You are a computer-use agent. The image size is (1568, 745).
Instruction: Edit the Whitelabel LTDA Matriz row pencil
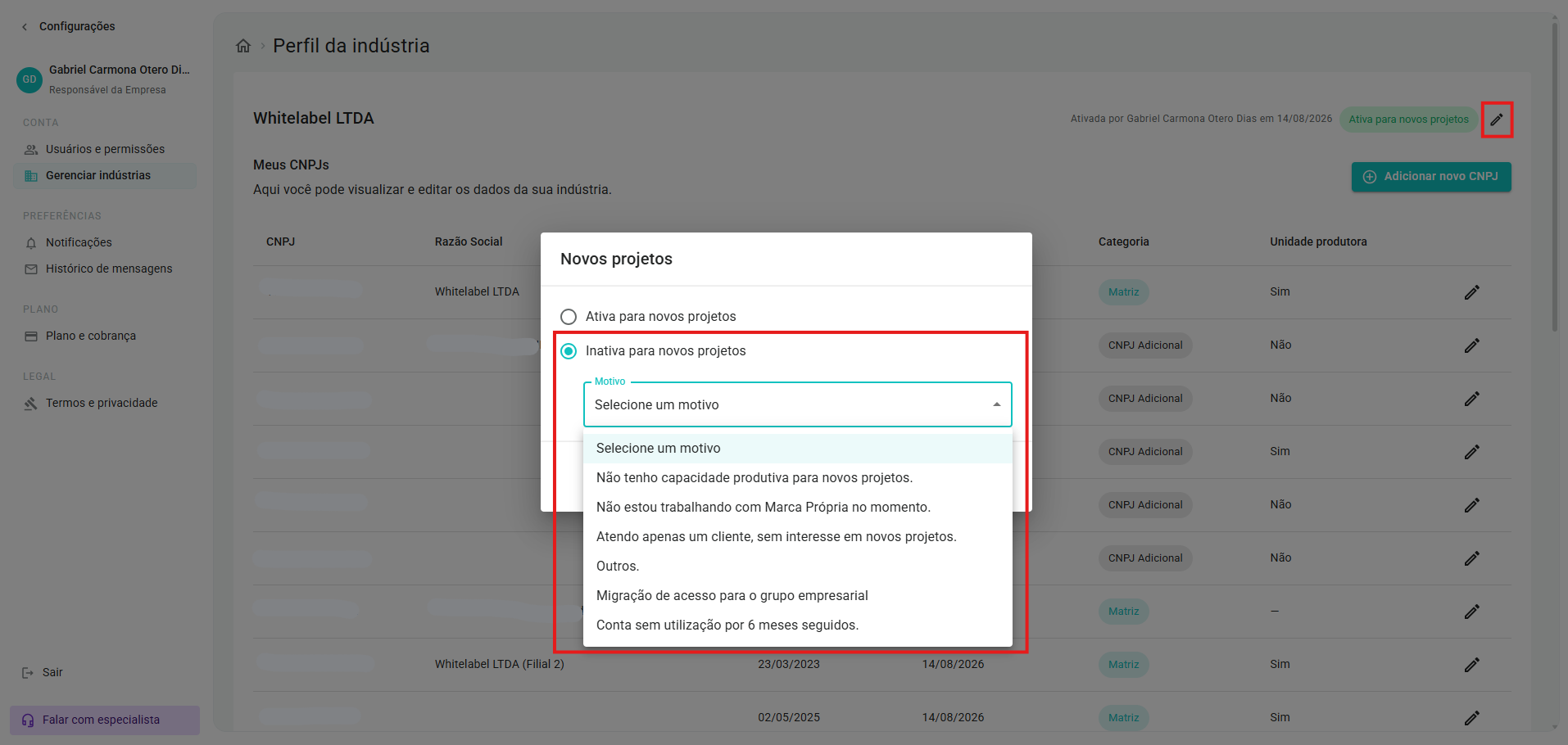[1471, 292]
